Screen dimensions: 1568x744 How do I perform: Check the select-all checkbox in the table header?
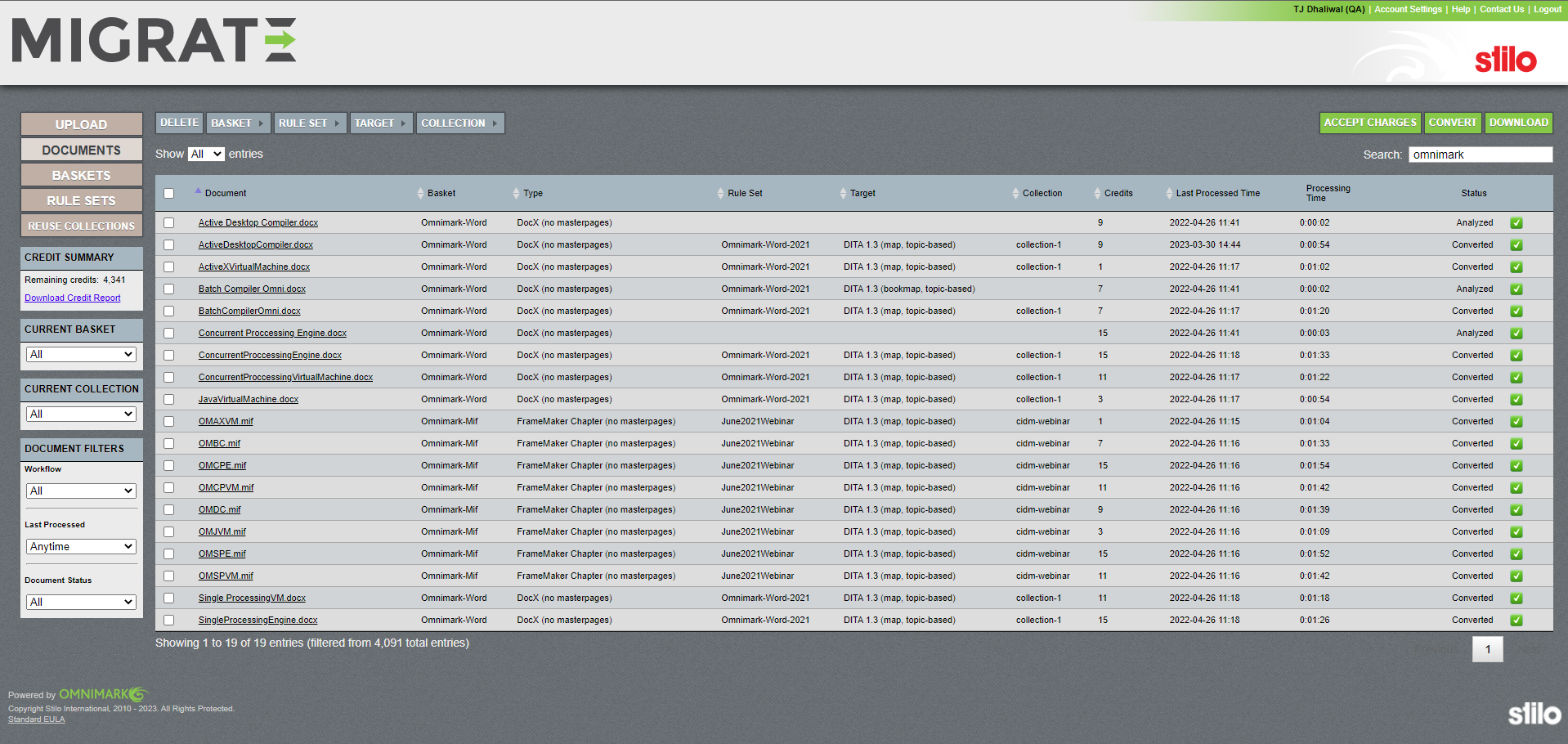point(168,193)
